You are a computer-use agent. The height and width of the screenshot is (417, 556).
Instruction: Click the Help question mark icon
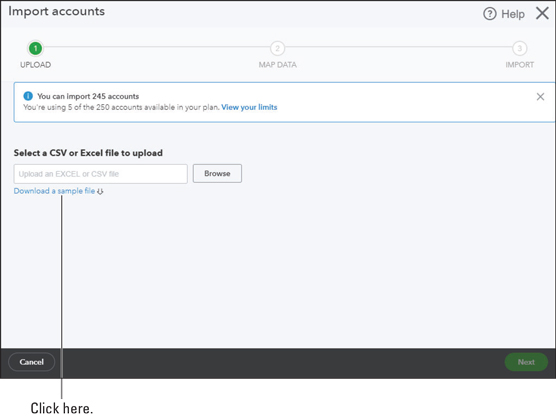tap(490, 14)
